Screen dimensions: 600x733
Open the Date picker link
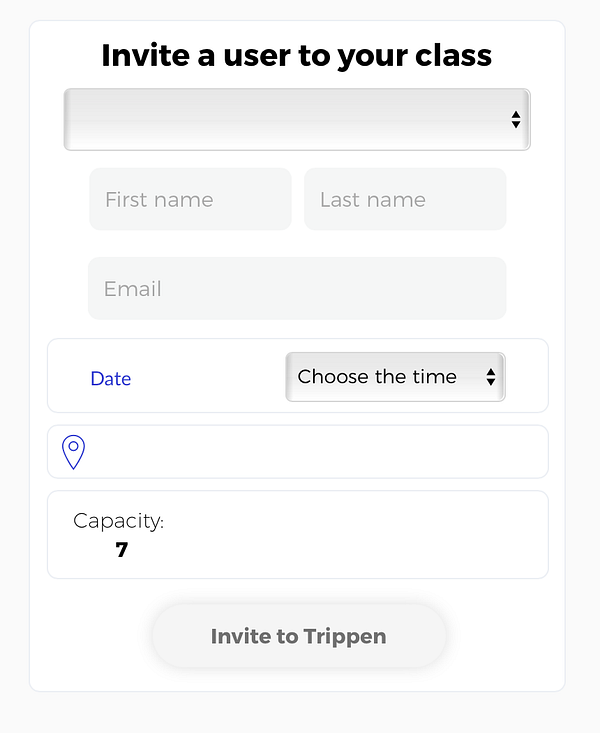(110, 378)
